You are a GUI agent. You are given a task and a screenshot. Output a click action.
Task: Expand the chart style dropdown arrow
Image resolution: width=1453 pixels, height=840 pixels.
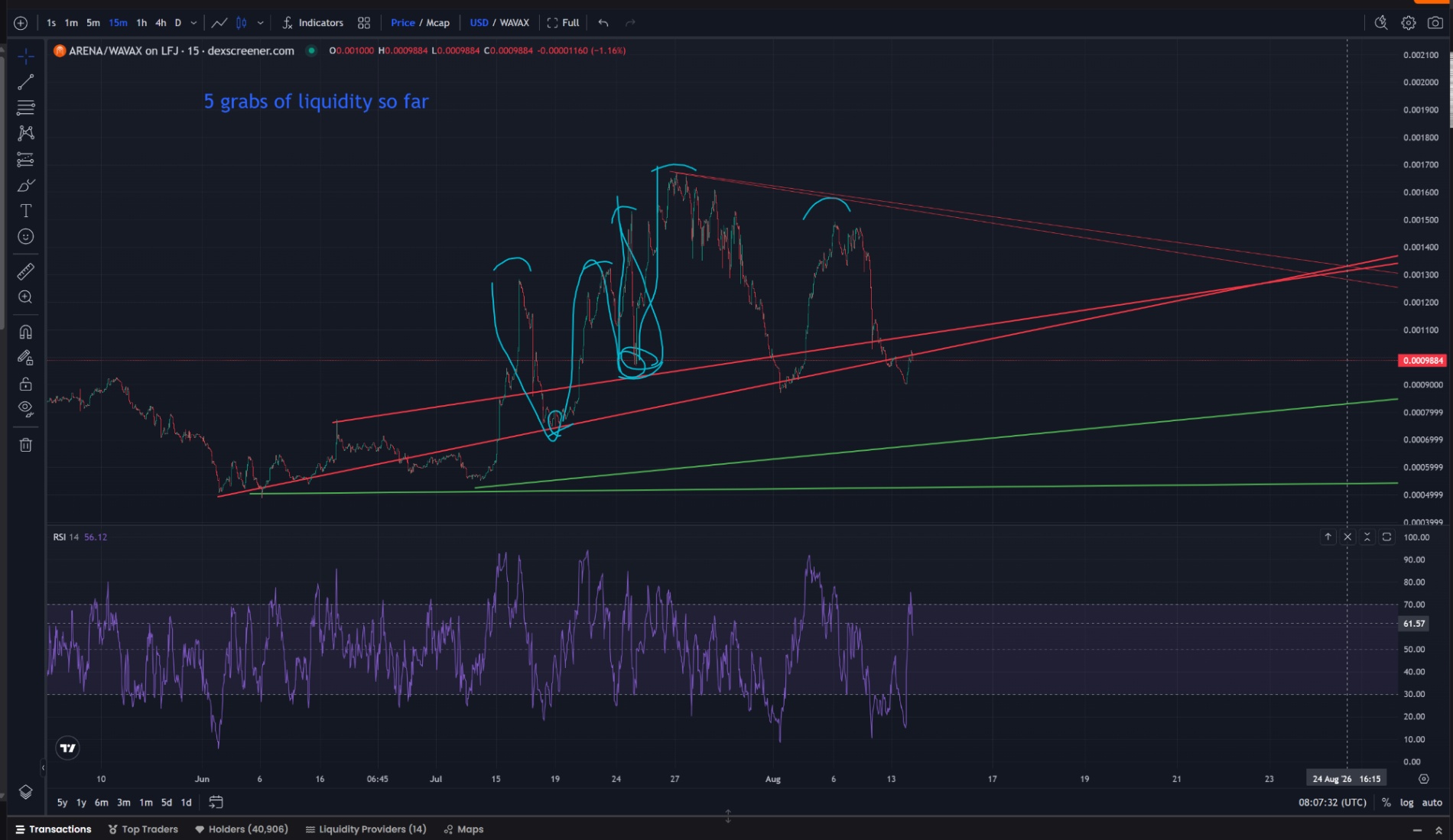tap(261, 23)
